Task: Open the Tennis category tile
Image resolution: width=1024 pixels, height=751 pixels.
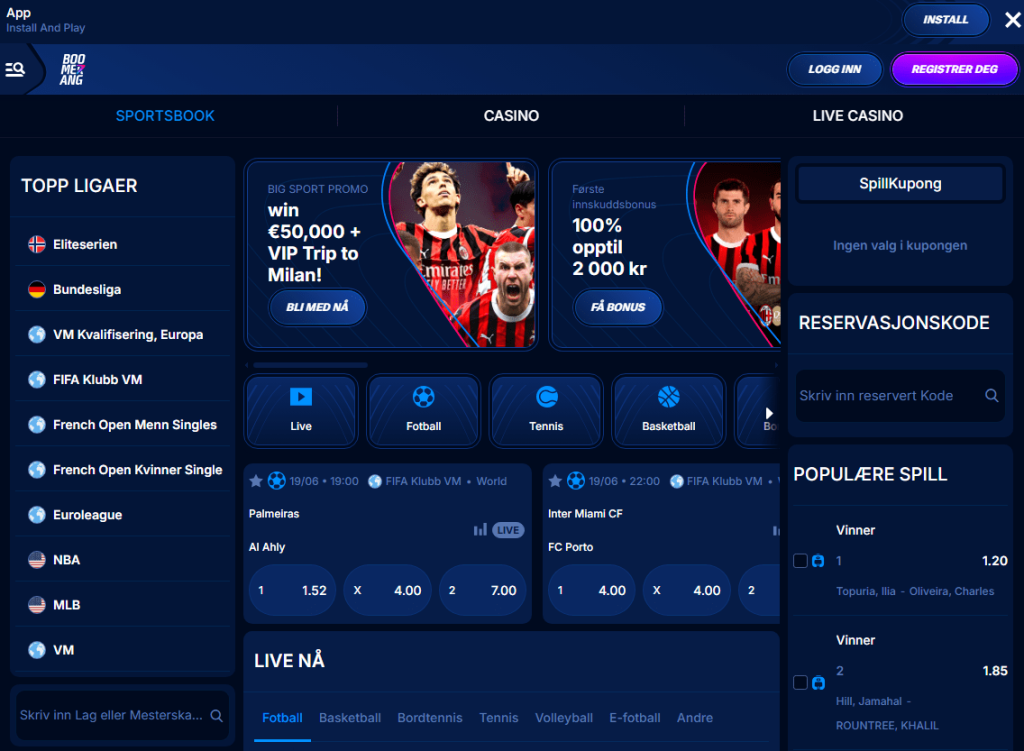Action: pos(546,411)
